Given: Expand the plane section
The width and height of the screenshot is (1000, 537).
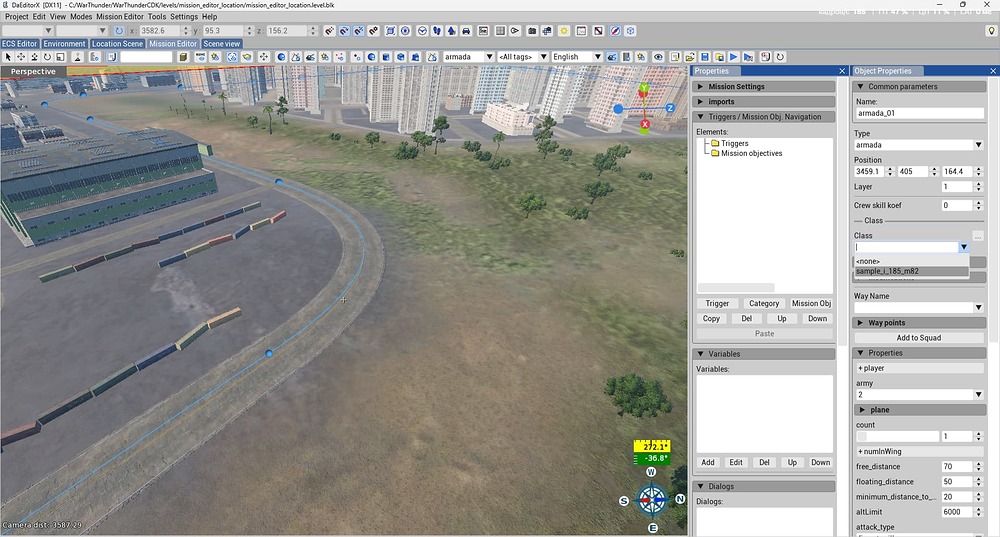Looking at the screenshot, I should tap(919, 409).
